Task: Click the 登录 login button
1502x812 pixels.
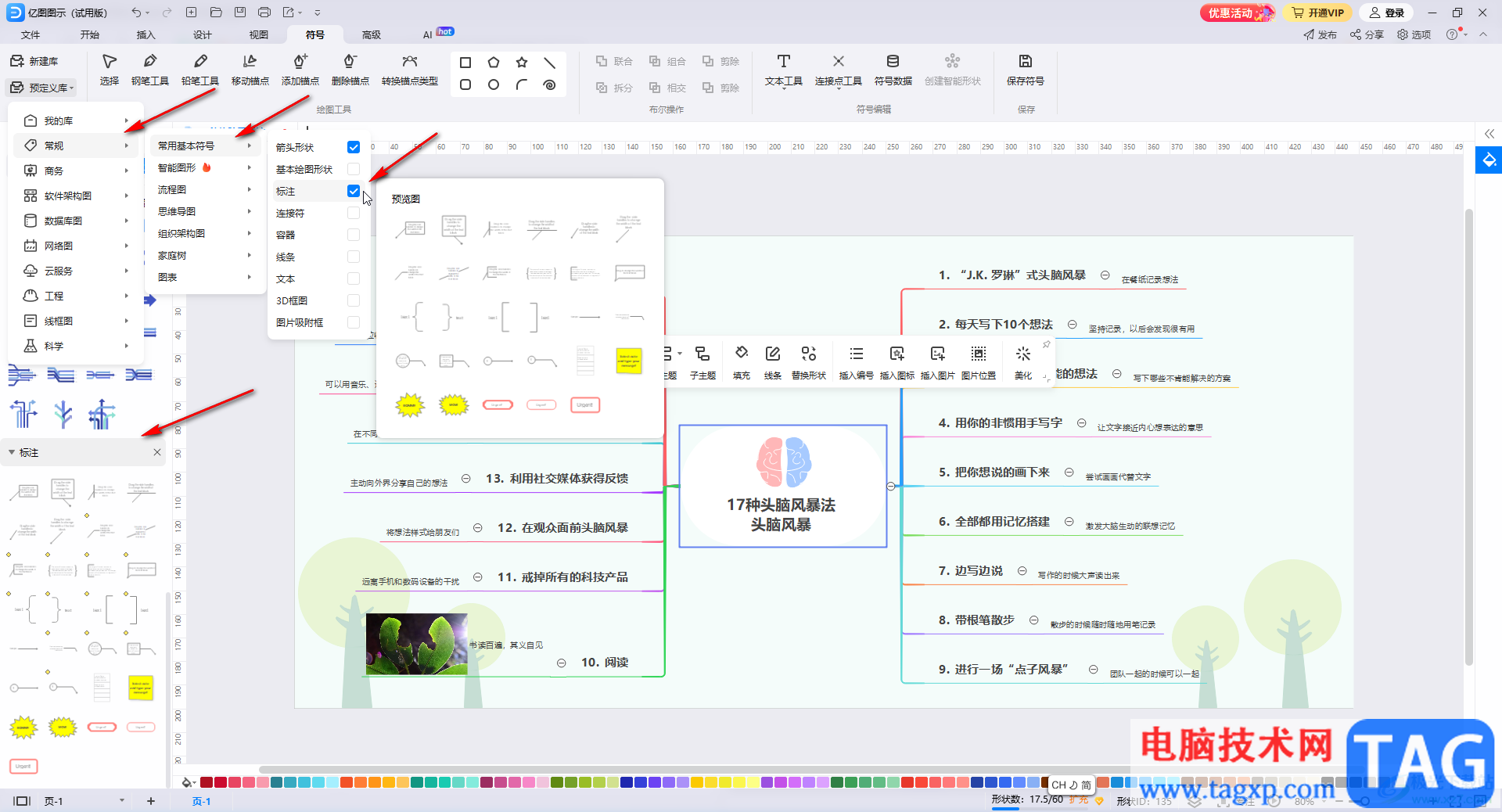Action: pos(1387,13)
